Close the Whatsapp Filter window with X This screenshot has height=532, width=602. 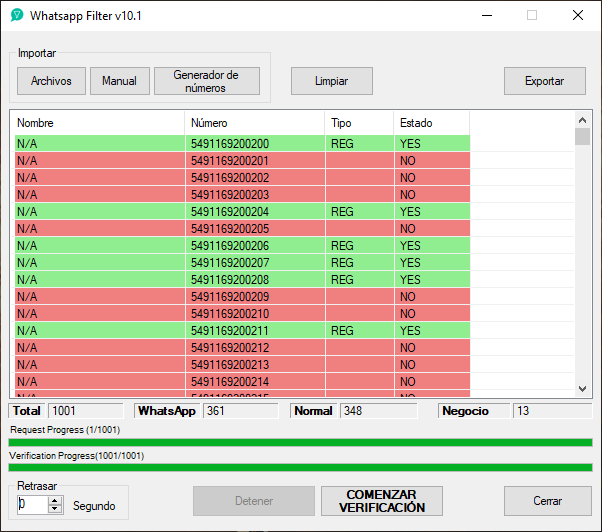577,15
